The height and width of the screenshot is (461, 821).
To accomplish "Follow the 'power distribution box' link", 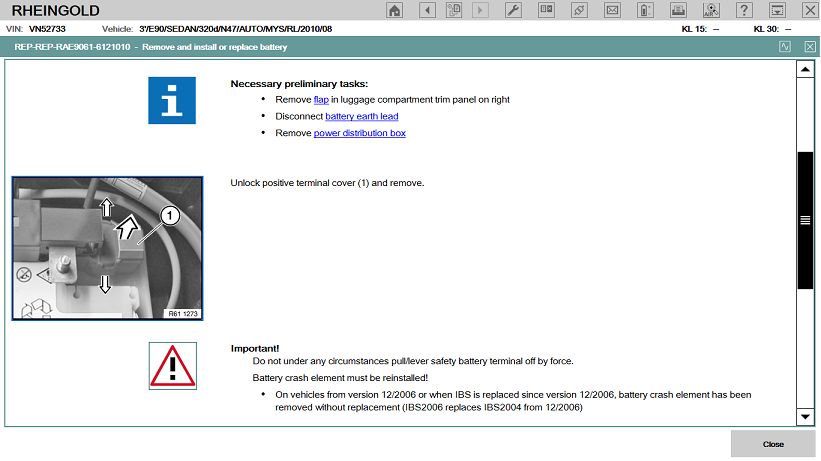I will click(x=360, y=133).
